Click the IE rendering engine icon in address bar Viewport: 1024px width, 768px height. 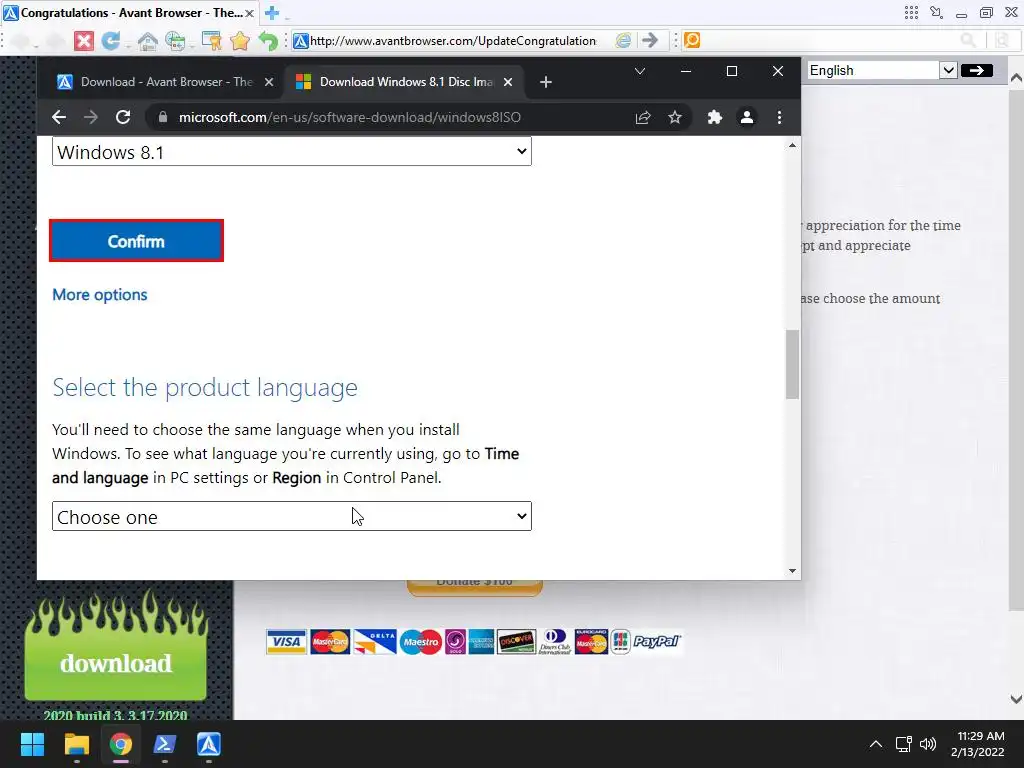pyautogui.click(x=624, y=40)
